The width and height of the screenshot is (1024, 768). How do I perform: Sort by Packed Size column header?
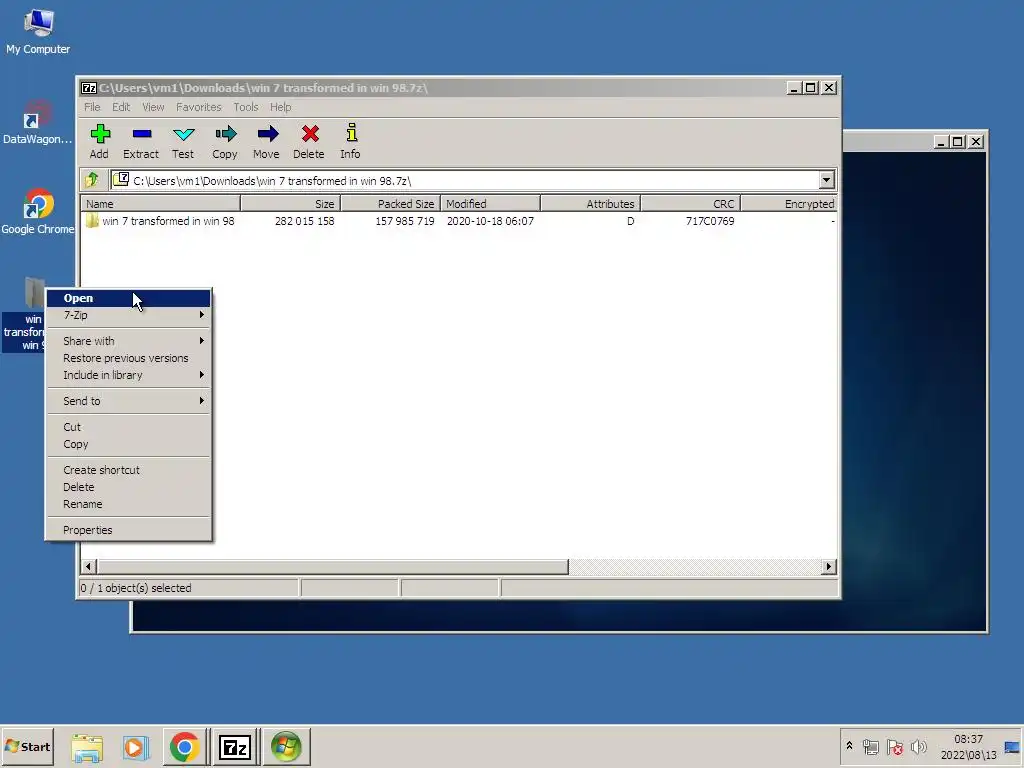tap(391, 204)
